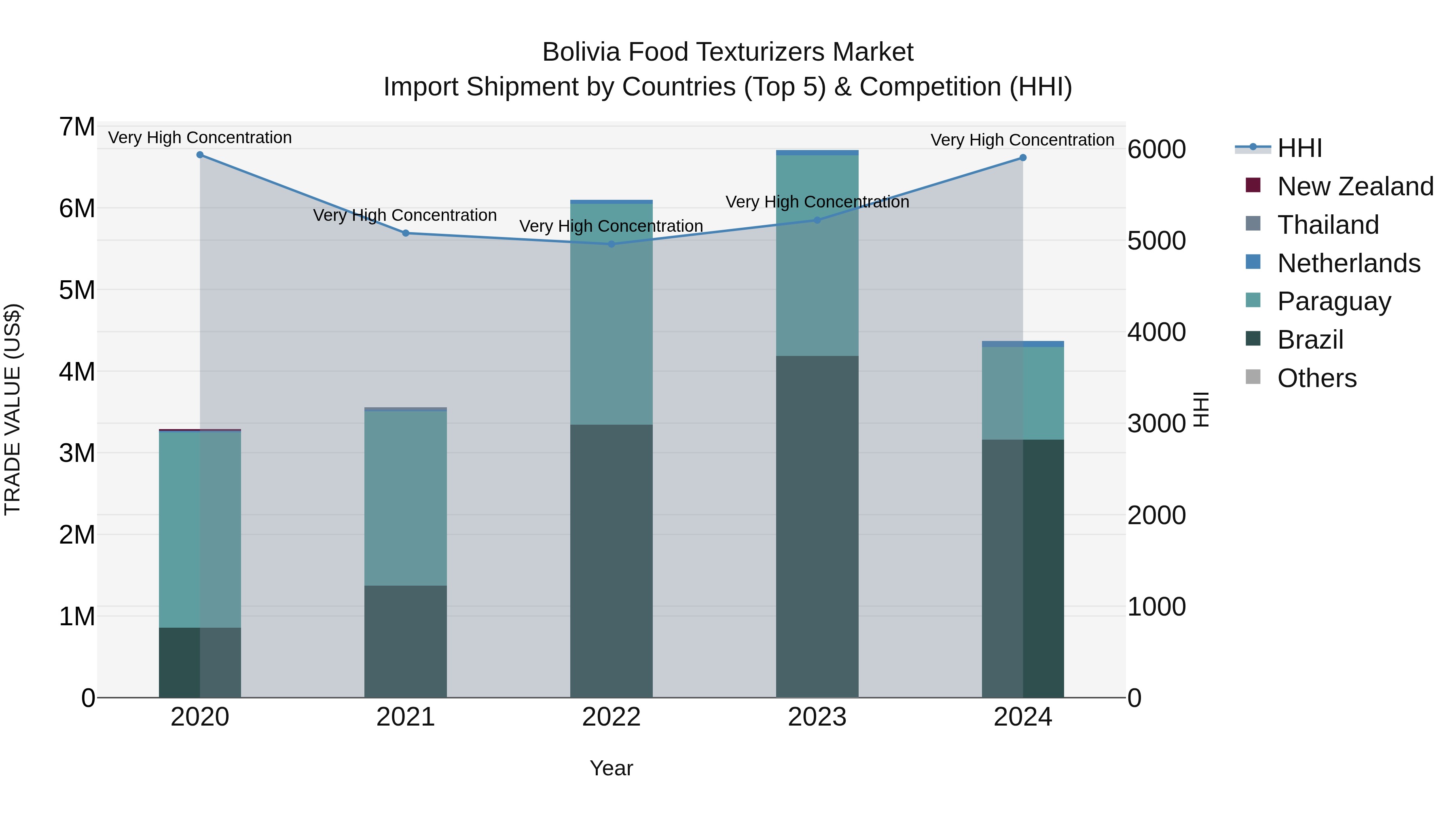Toggle the HHI legend entry
Image resolution: width=1456 pixels, height=819 pixels.
tap(1278, 148)
